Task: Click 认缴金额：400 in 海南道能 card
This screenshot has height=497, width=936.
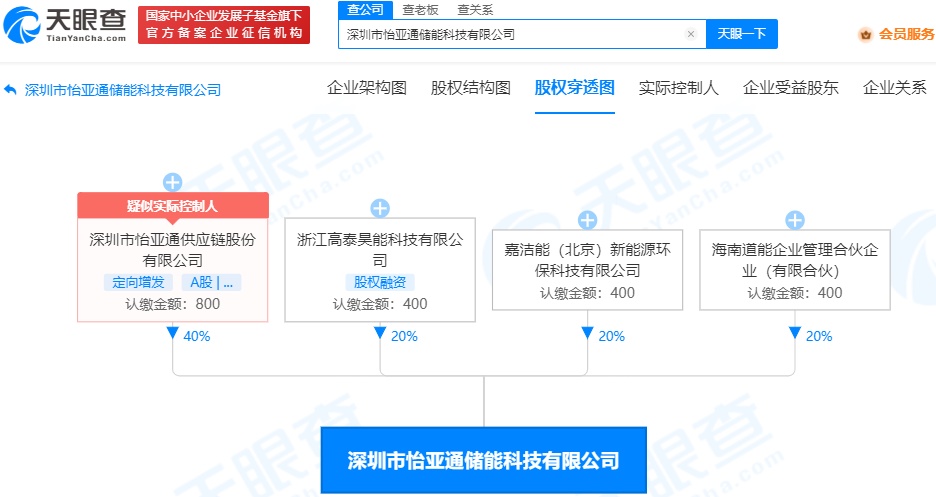Action: click(795, 293)
